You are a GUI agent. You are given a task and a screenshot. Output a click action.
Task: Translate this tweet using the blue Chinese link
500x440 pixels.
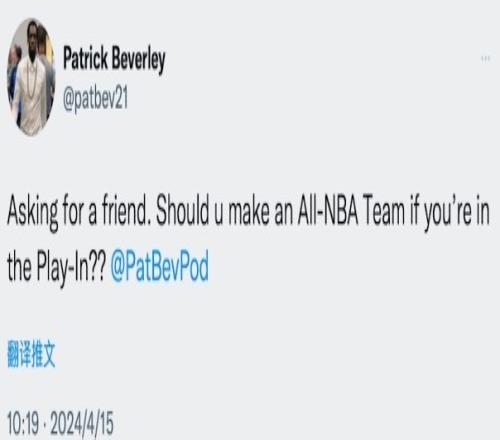(31, 354)
